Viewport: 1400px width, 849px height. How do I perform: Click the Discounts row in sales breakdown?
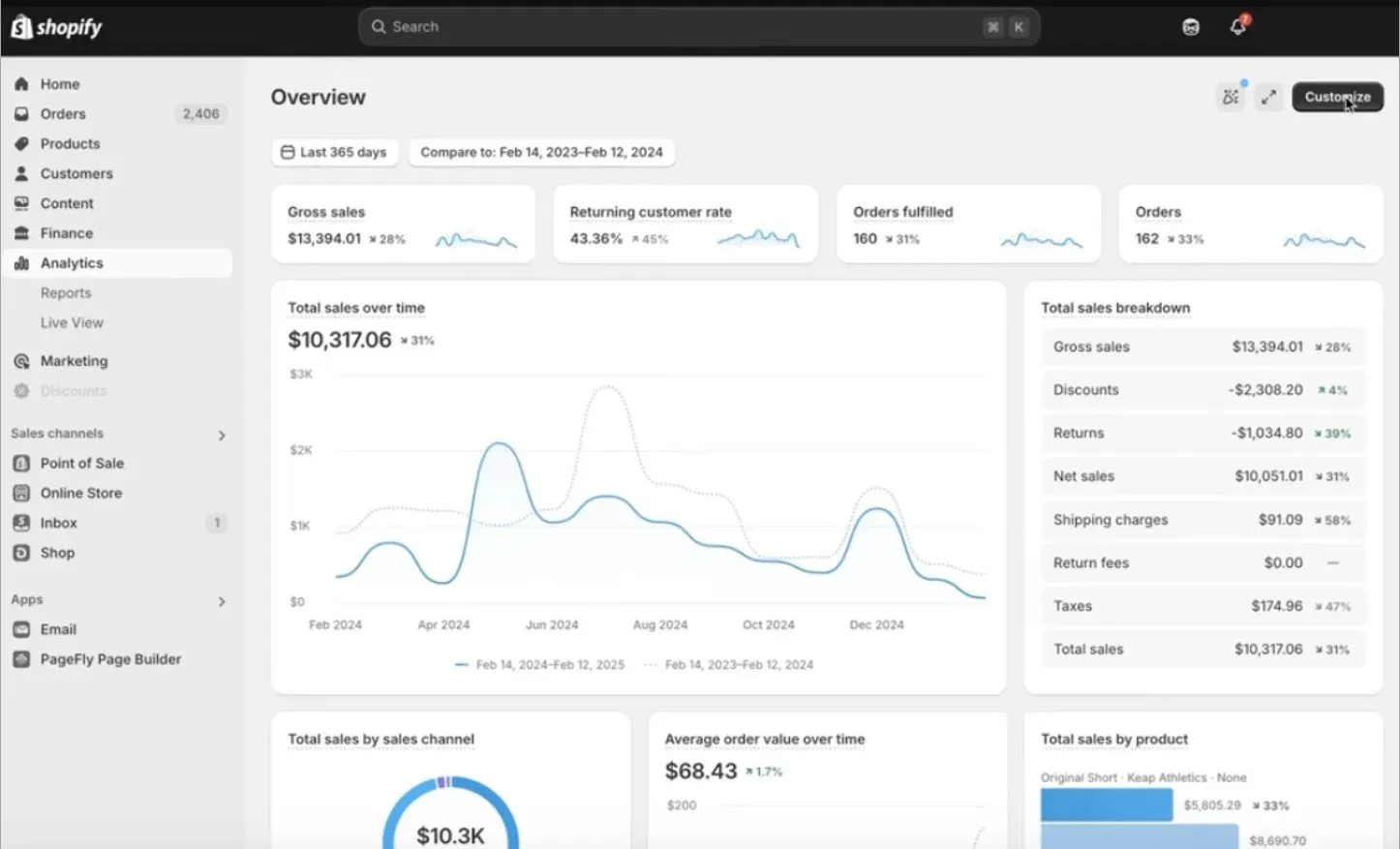click(x=1202, y=390)
